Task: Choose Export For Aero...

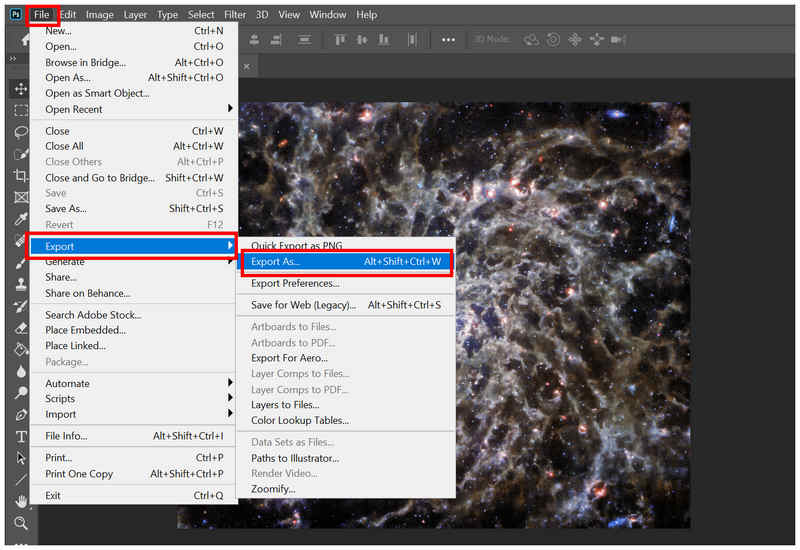Action: [x=346, y=358]
